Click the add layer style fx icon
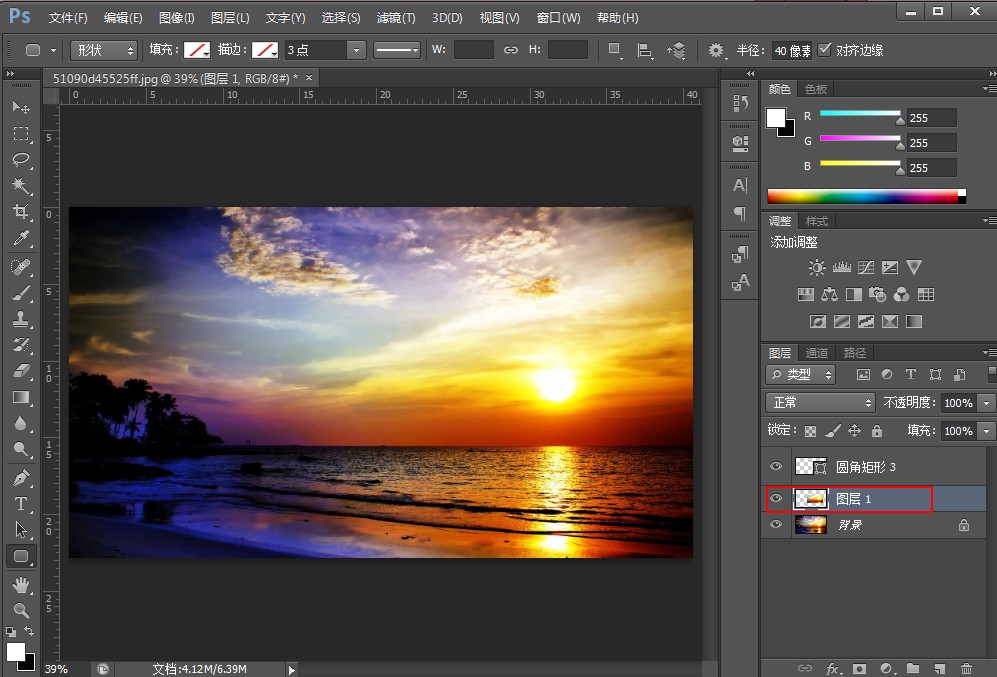 [x=834, y=668]
